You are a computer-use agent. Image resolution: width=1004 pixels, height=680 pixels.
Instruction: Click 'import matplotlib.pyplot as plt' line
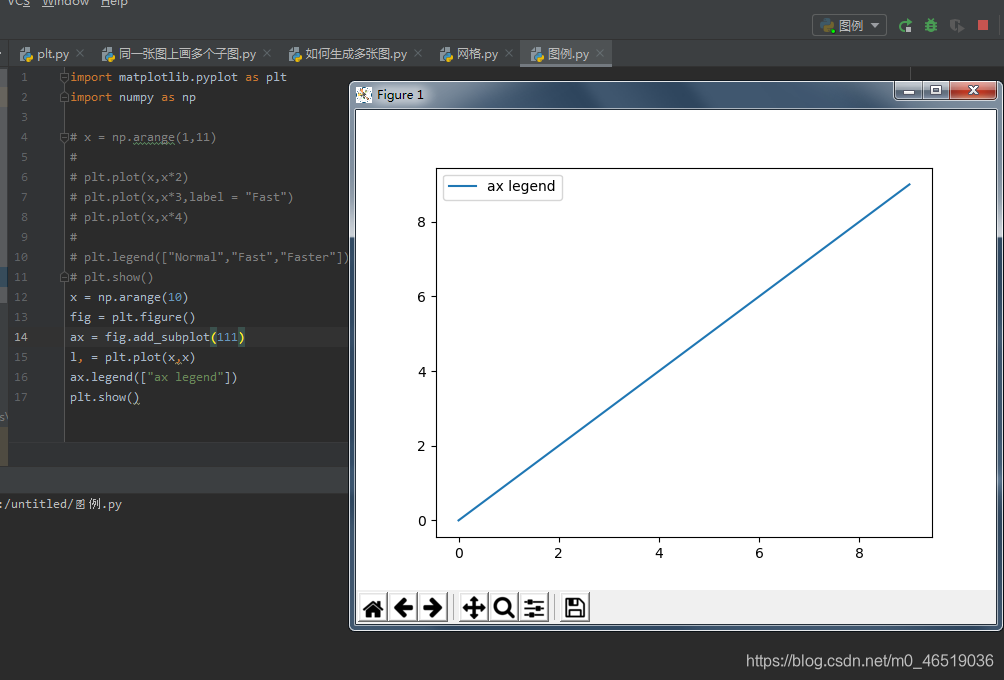(x=179, y=77)
